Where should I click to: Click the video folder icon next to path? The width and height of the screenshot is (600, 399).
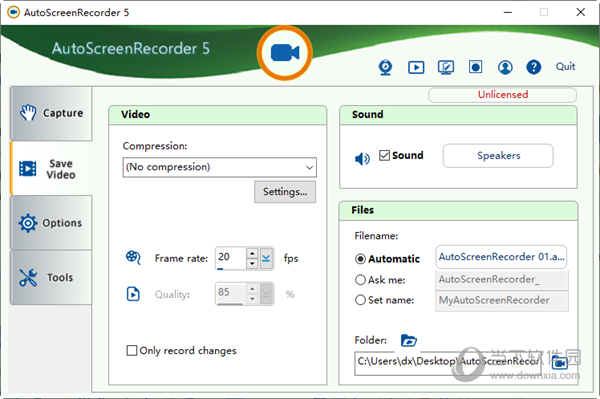tap(559, 362)
